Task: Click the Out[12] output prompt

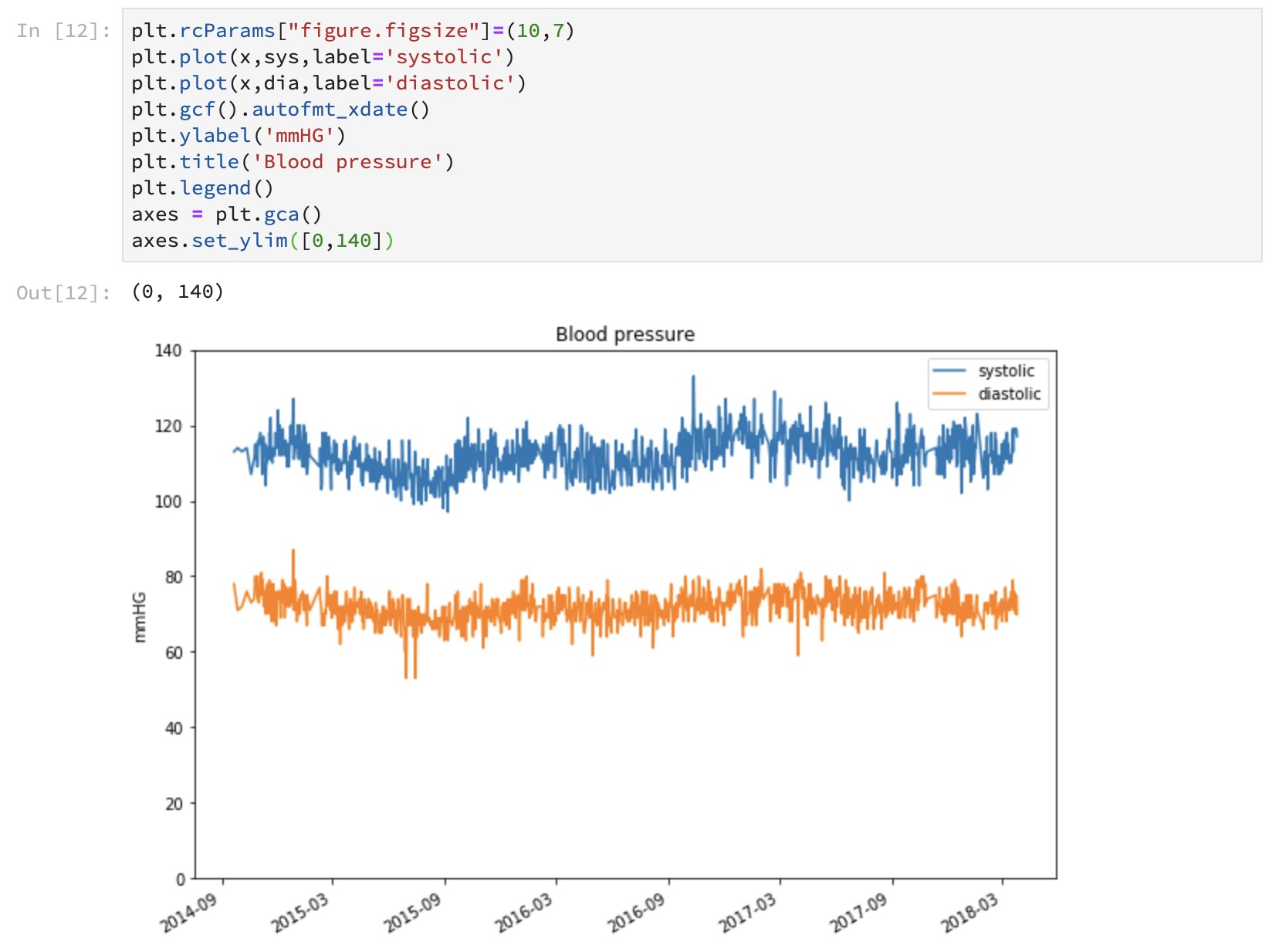Action: (x=63, y=292)
